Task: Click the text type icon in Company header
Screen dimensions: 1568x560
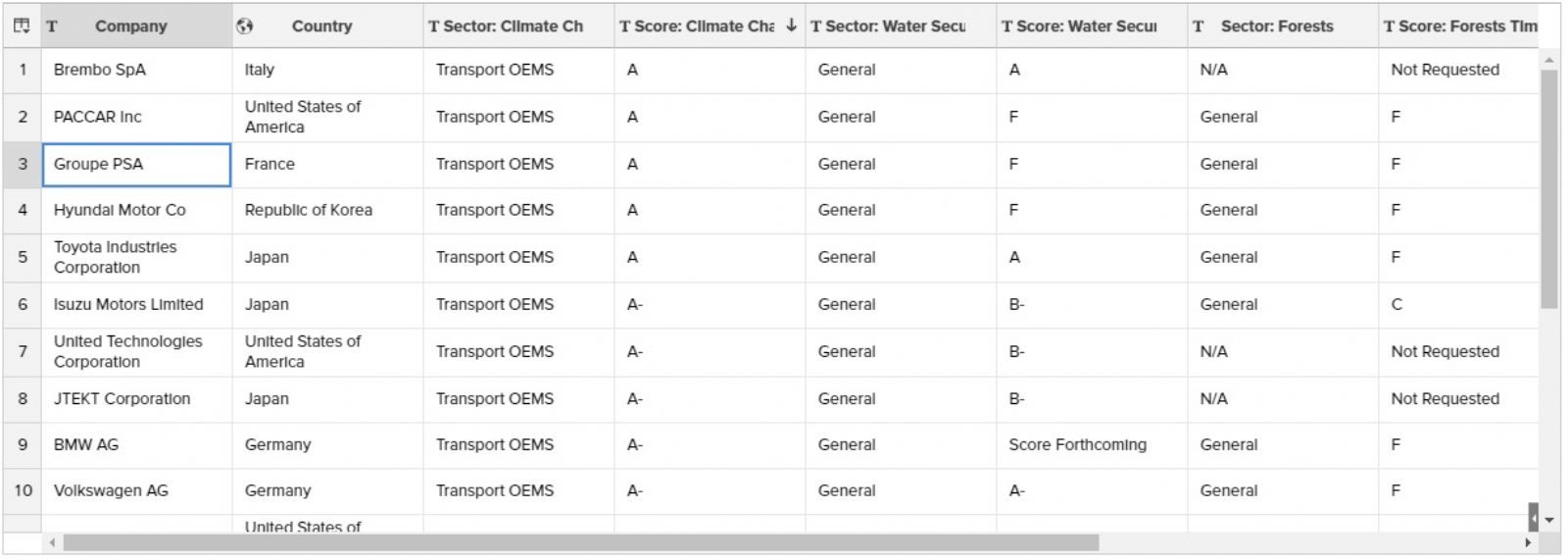Action: 52,26
